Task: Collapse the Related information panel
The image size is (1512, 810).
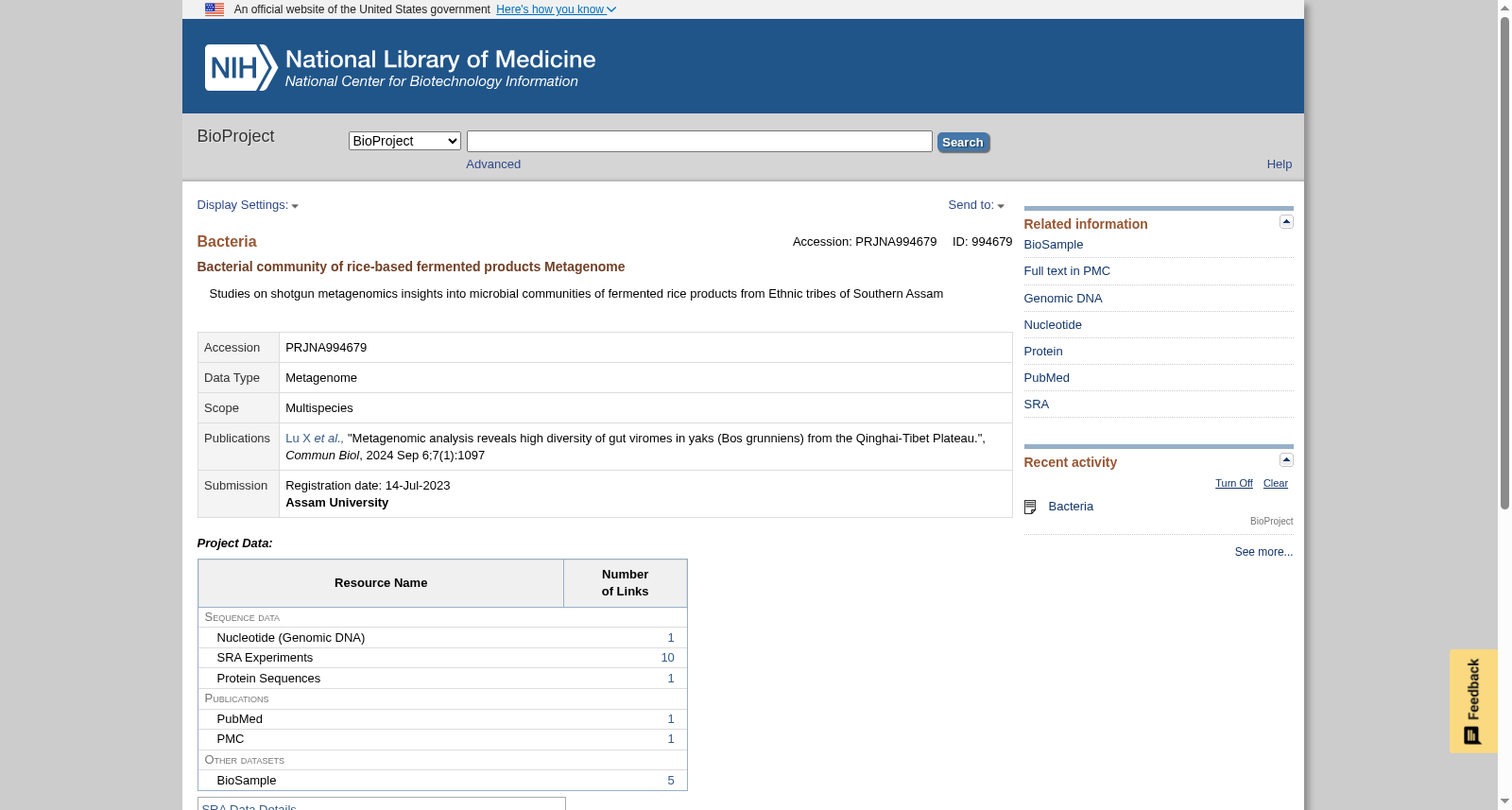Action: pyautogui.click(x=1286, y=221)
